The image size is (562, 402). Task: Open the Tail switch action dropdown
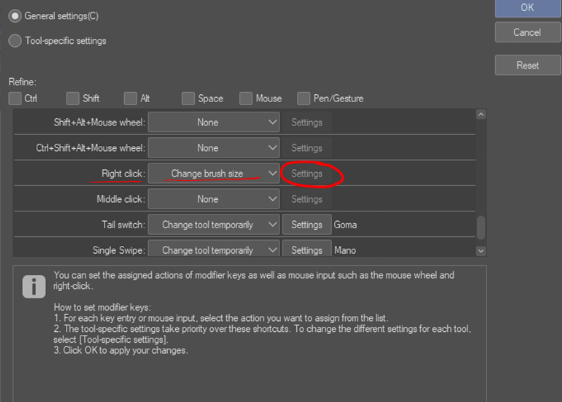click(214, 225)
